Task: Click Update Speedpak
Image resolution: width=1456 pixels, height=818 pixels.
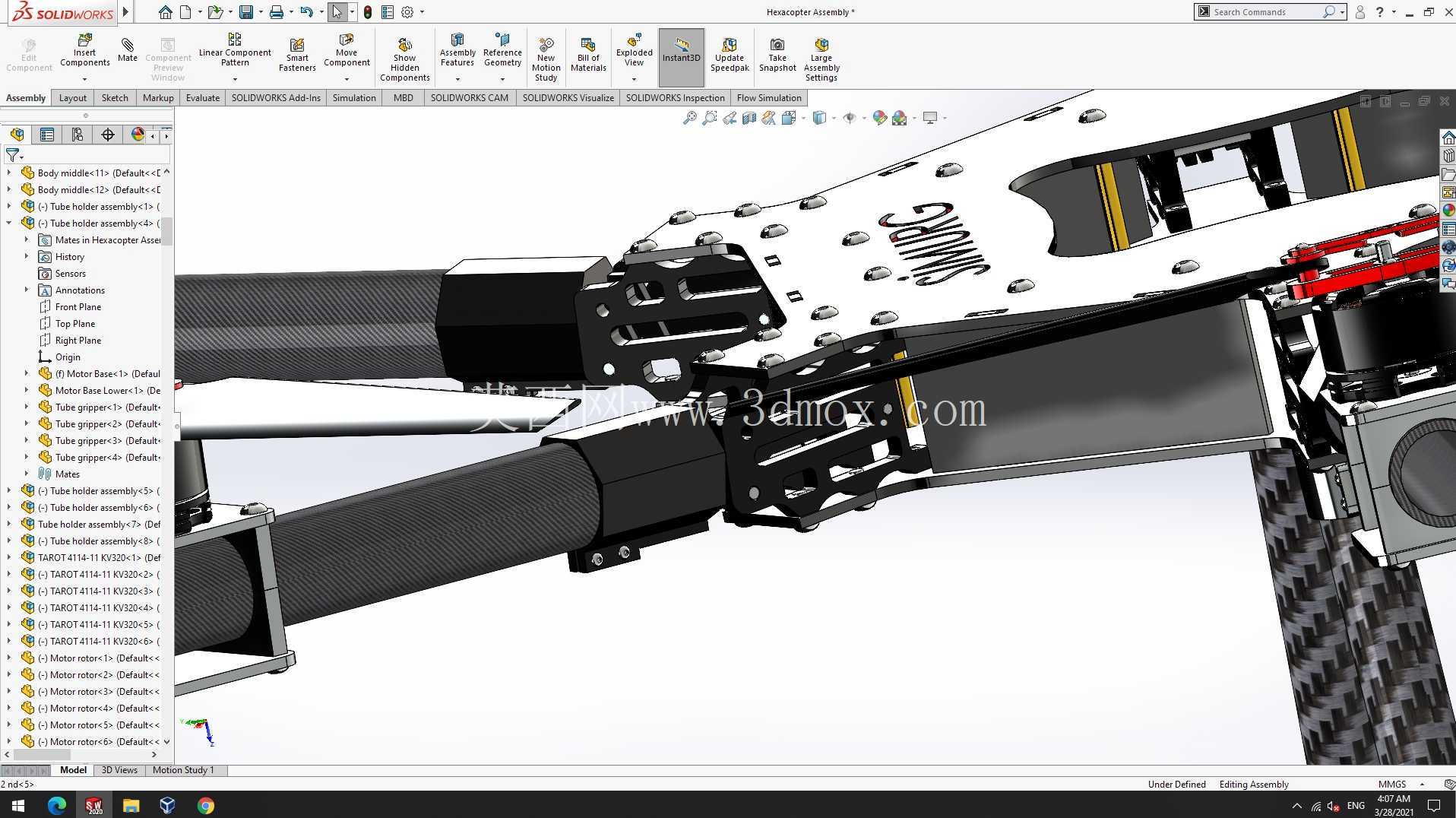Action: [x=730, y=55]
